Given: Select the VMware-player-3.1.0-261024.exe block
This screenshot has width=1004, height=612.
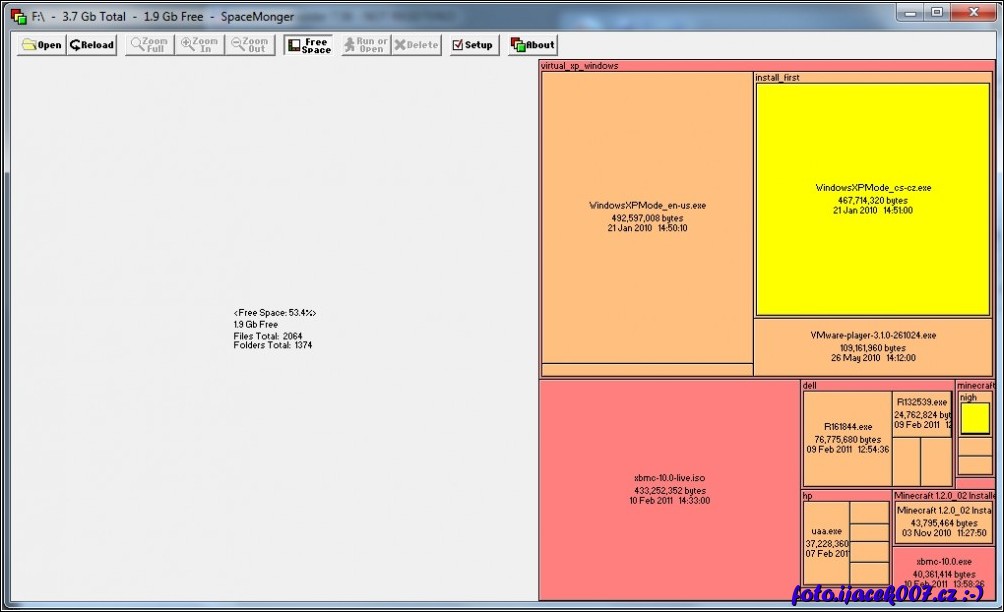Looking at the screenshot, I should (873, 346).
